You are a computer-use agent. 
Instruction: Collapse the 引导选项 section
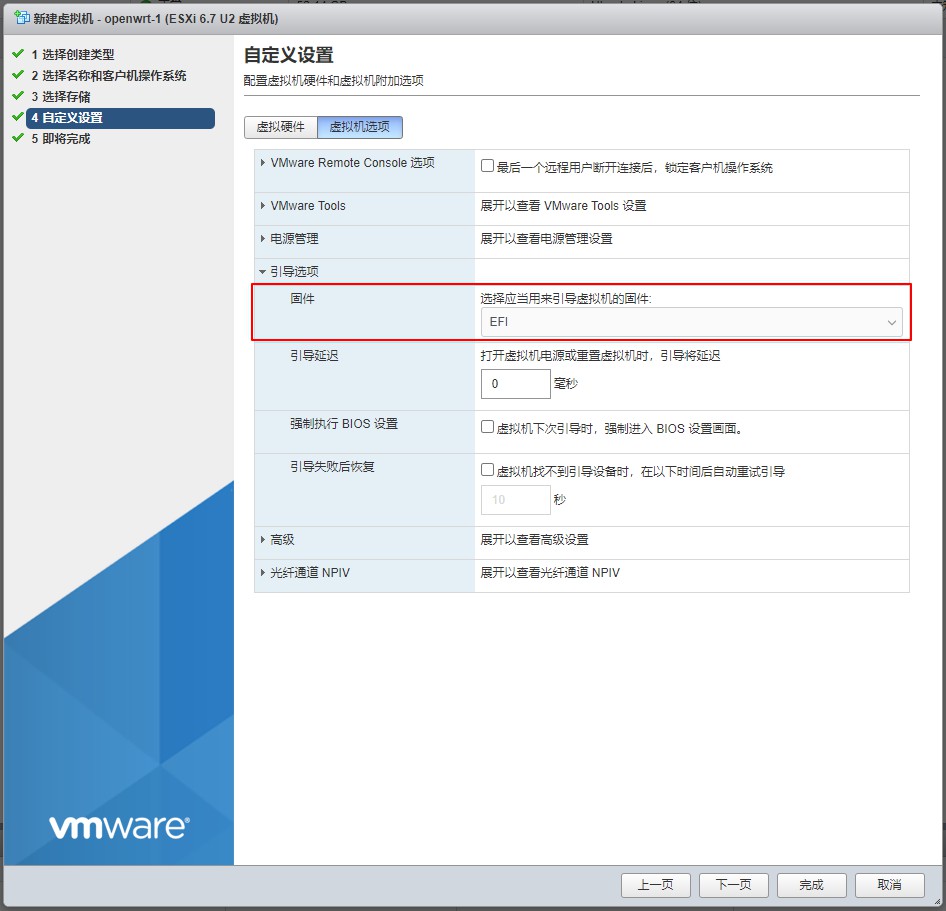click(x=263, y=272)
